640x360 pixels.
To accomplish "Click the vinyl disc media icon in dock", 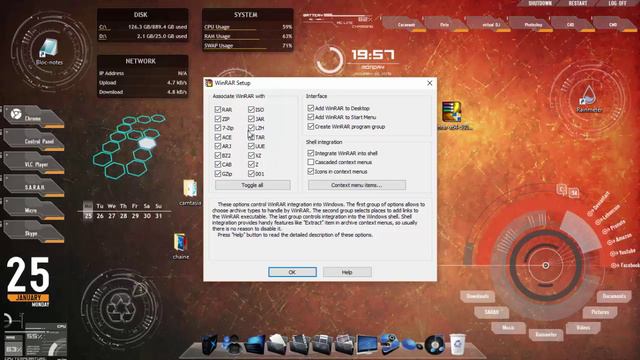I will pos(435,345).
